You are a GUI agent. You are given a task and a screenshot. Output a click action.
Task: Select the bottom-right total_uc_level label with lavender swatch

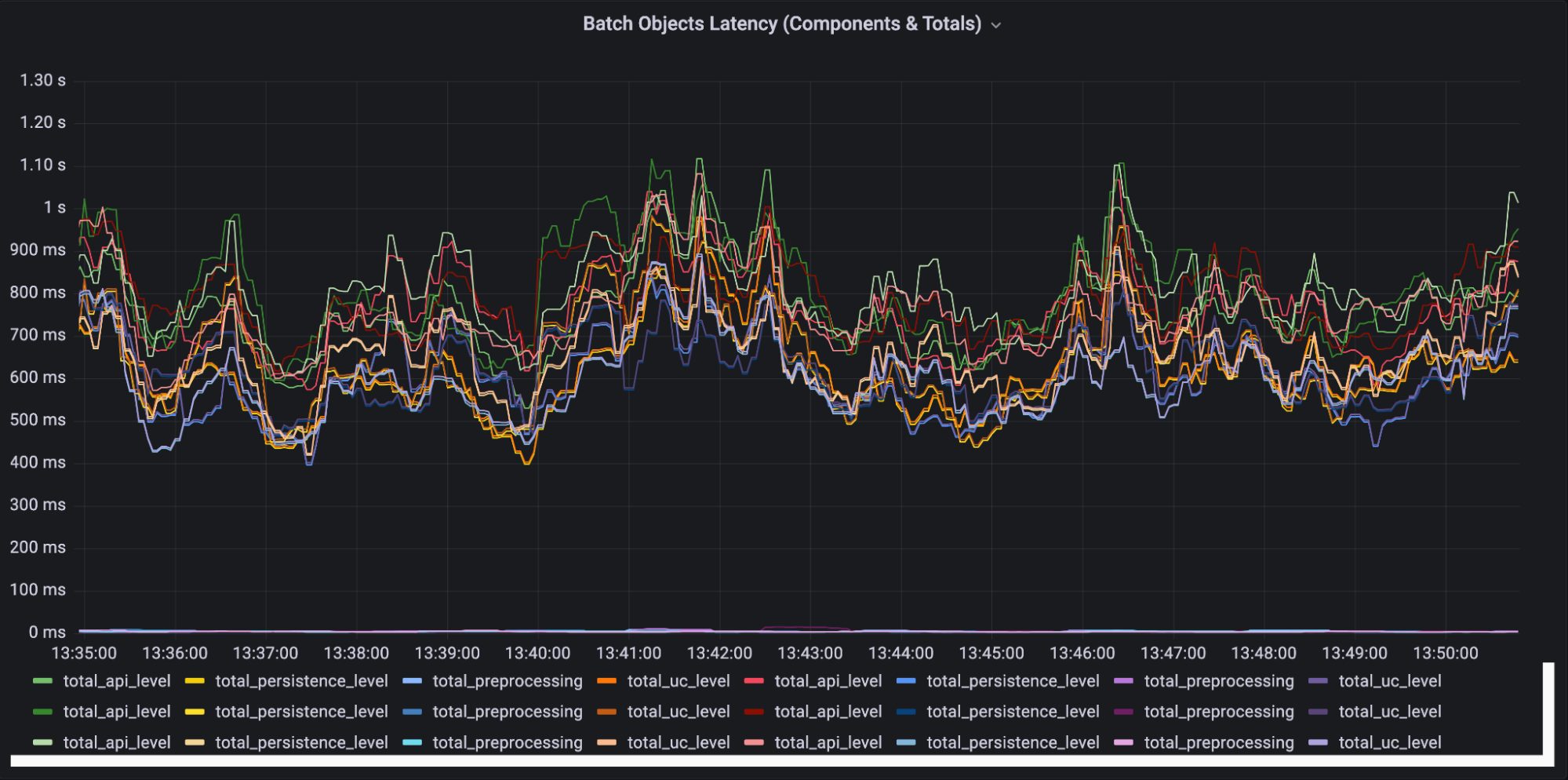click(x=1389, y=742)
